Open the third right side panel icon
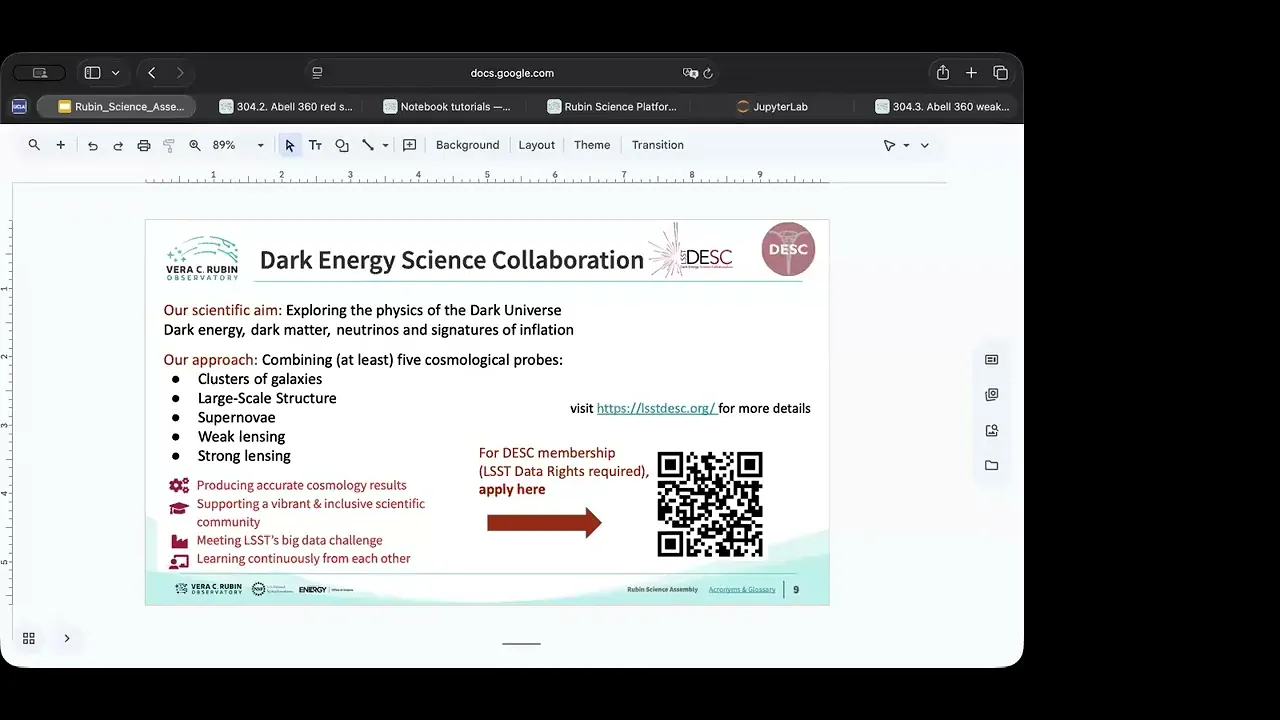The image size is (1280, 720). point(991,431)
